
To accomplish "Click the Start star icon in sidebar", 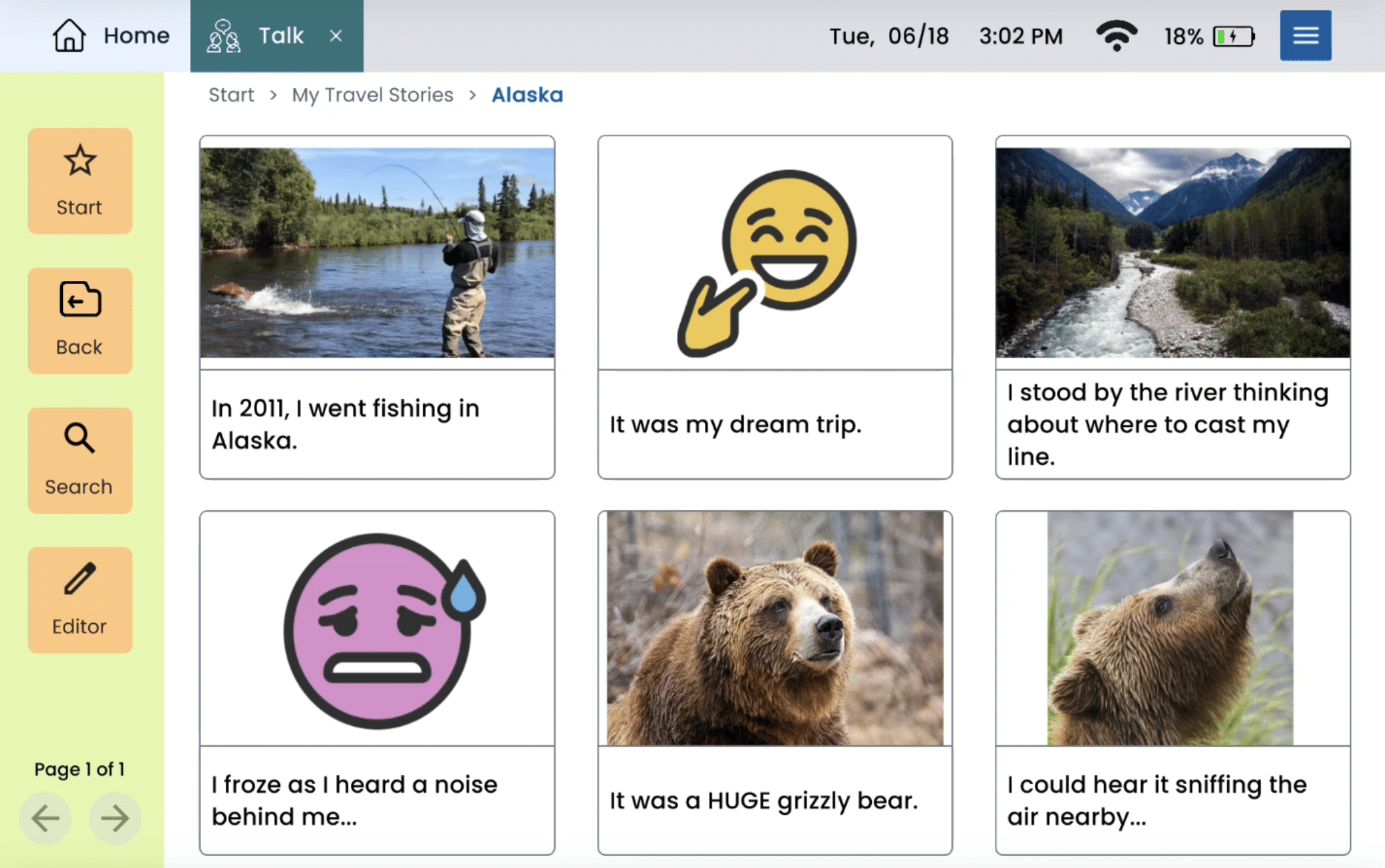I will pos(80,181).
